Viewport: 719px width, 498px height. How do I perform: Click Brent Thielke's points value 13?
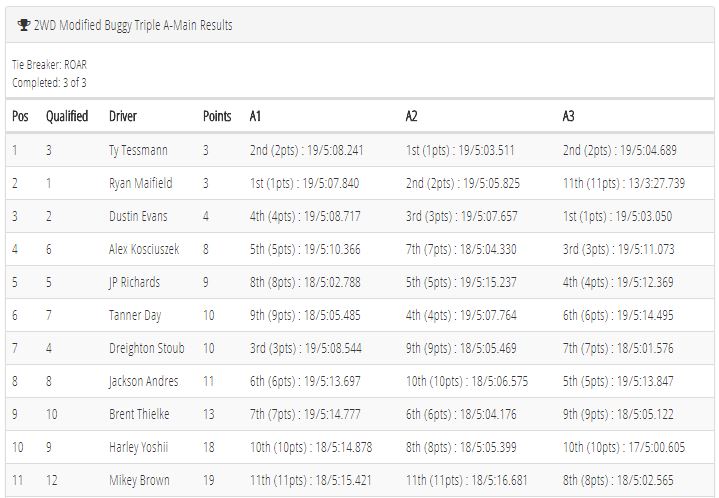click(209, 414)
